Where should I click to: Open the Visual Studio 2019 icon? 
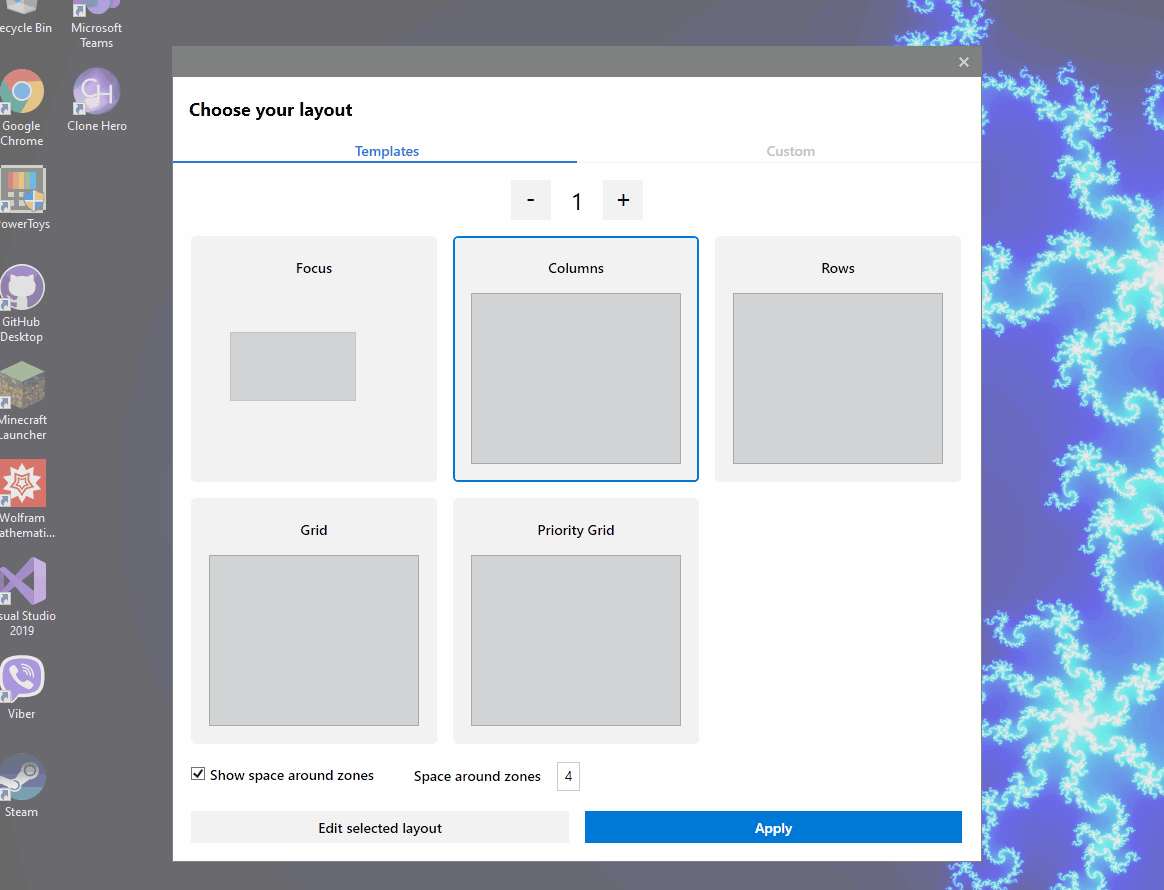point(22,582)
